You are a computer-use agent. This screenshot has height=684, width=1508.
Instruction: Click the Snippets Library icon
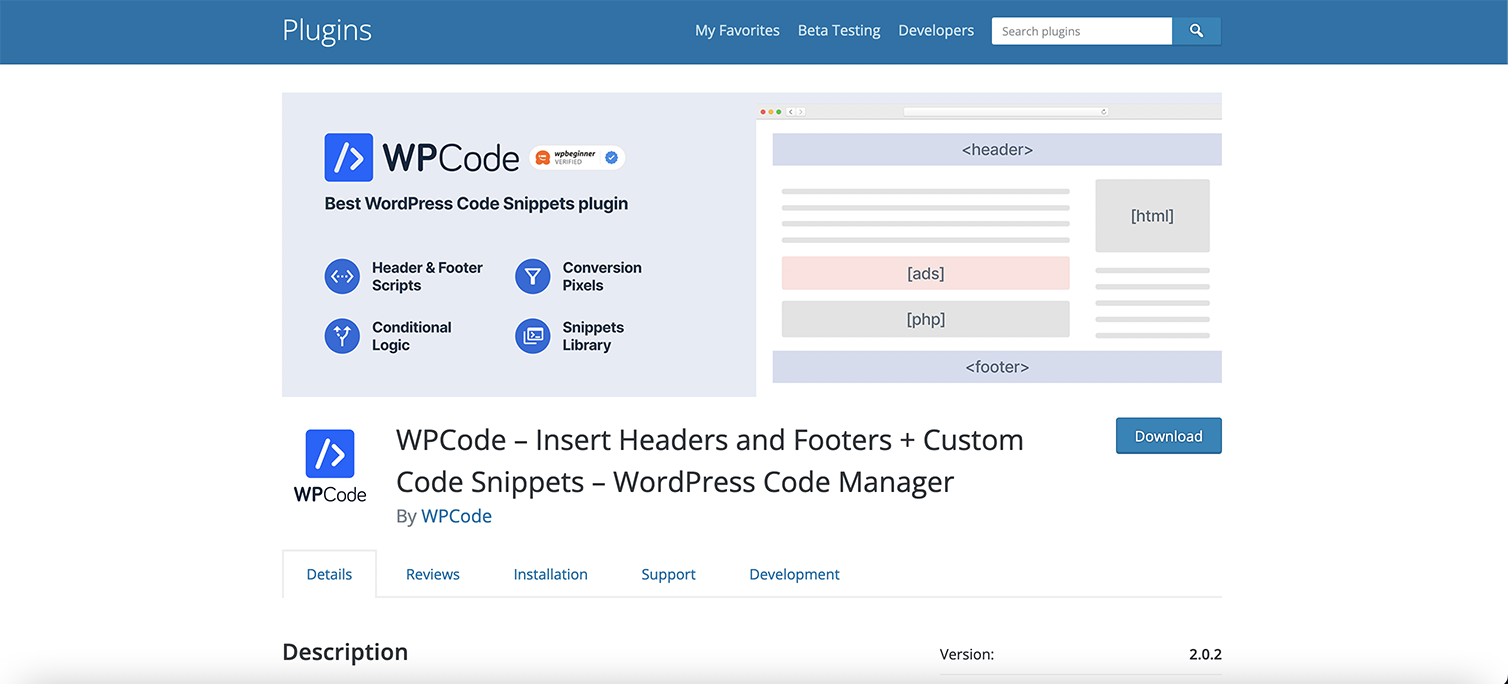click(x=533, y=336)
